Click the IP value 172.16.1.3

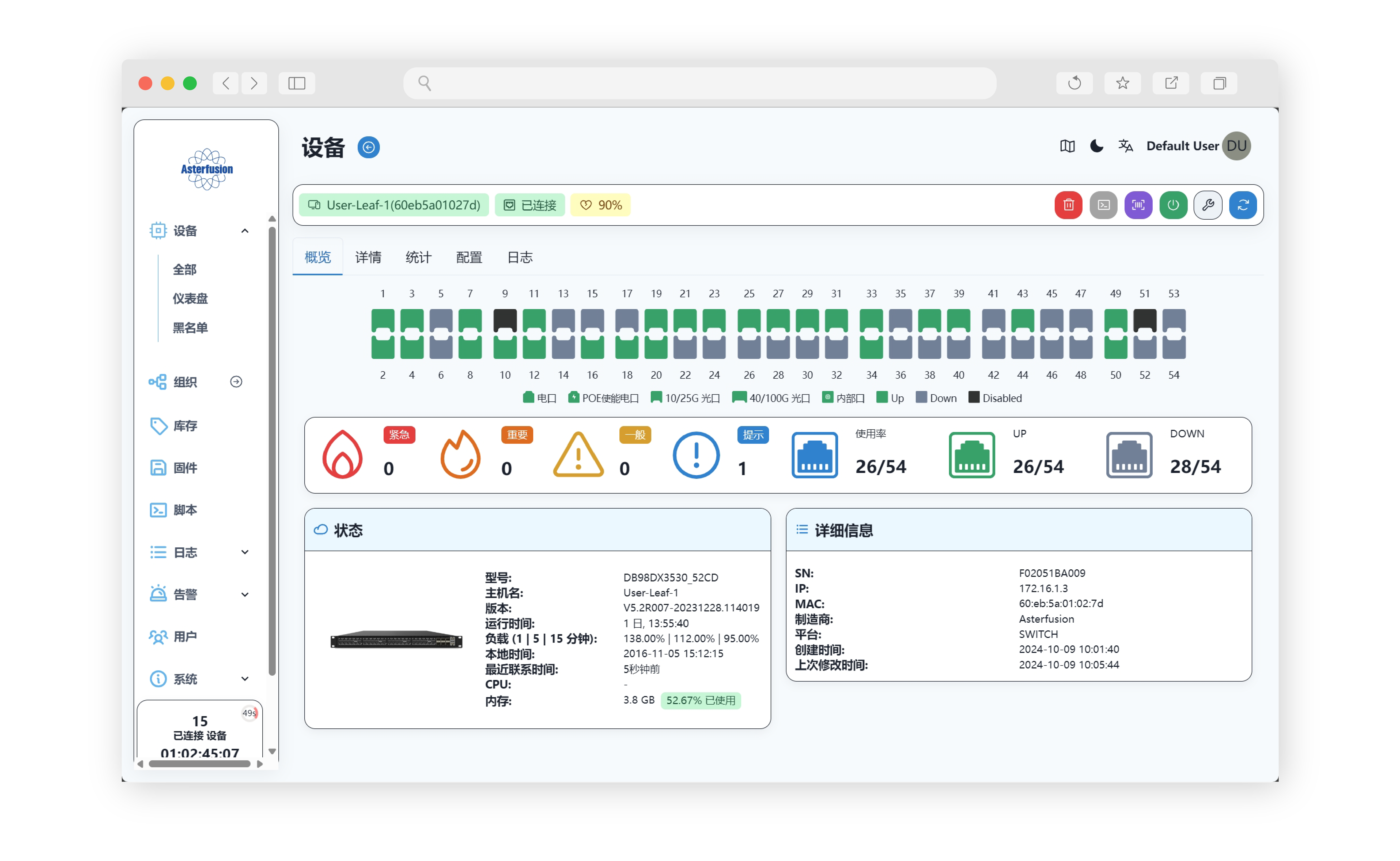click(x=1043, y=589)
